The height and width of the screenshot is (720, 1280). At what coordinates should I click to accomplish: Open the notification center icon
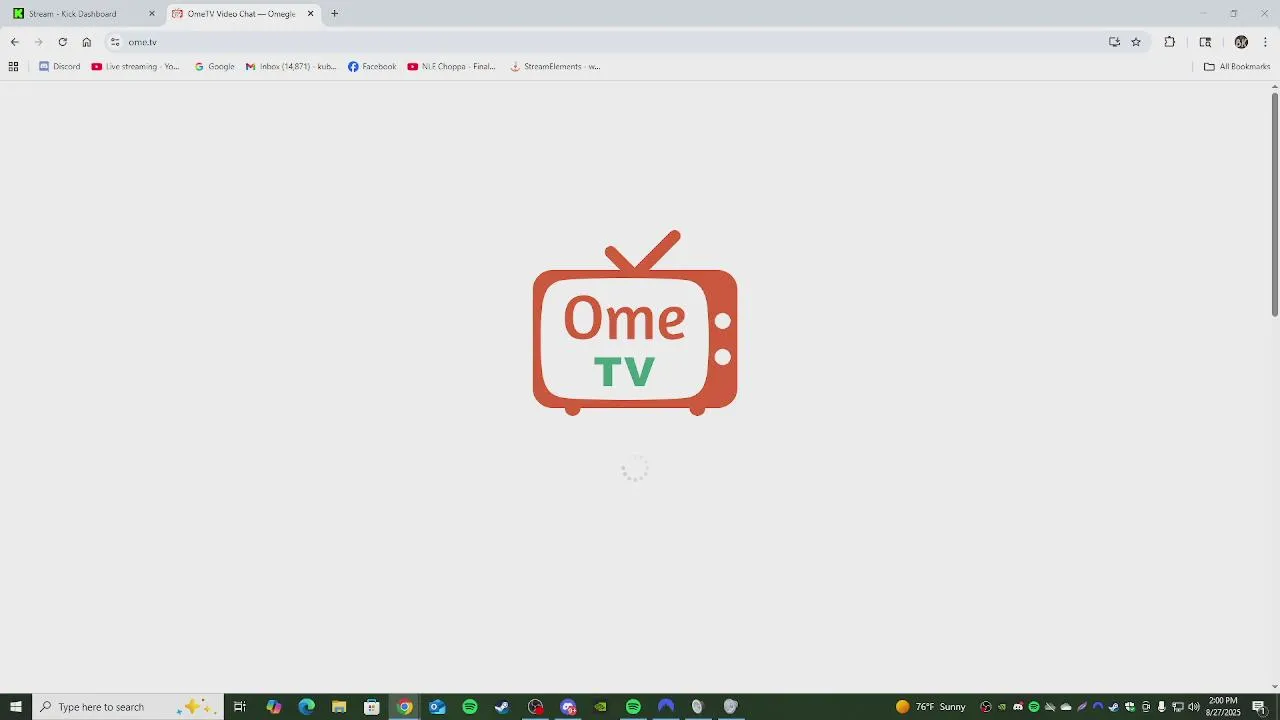pyautogui.click(x=1259, y=707)
